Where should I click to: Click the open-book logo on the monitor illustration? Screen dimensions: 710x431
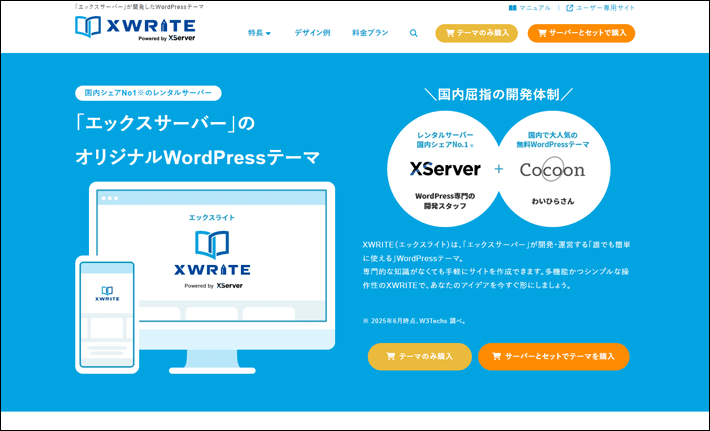tap(212, 245)
